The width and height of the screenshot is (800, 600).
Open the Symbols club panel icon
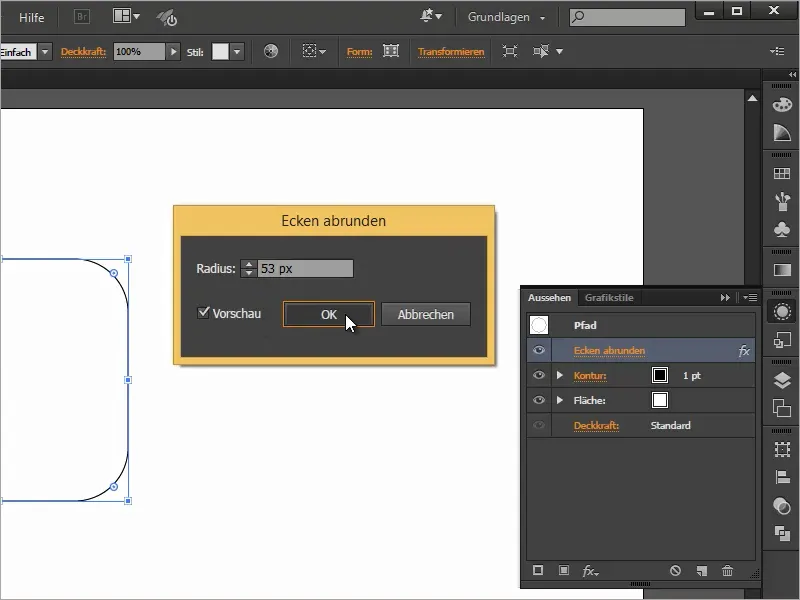coord(782,229)
